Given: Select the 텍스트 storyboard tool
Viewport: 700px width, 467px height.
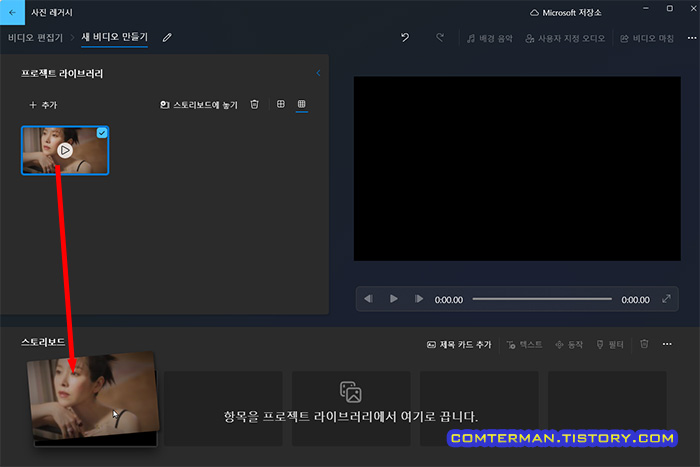Looking at the screenshot, I should 525,345.
